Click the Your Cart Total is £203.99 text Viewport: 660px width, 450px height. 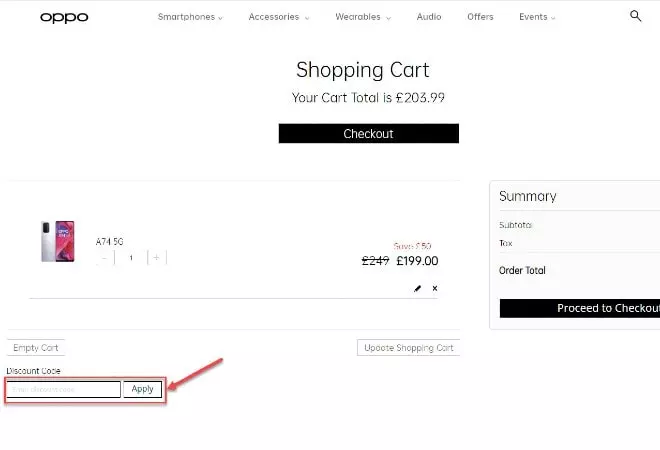(x=368, y=98)
